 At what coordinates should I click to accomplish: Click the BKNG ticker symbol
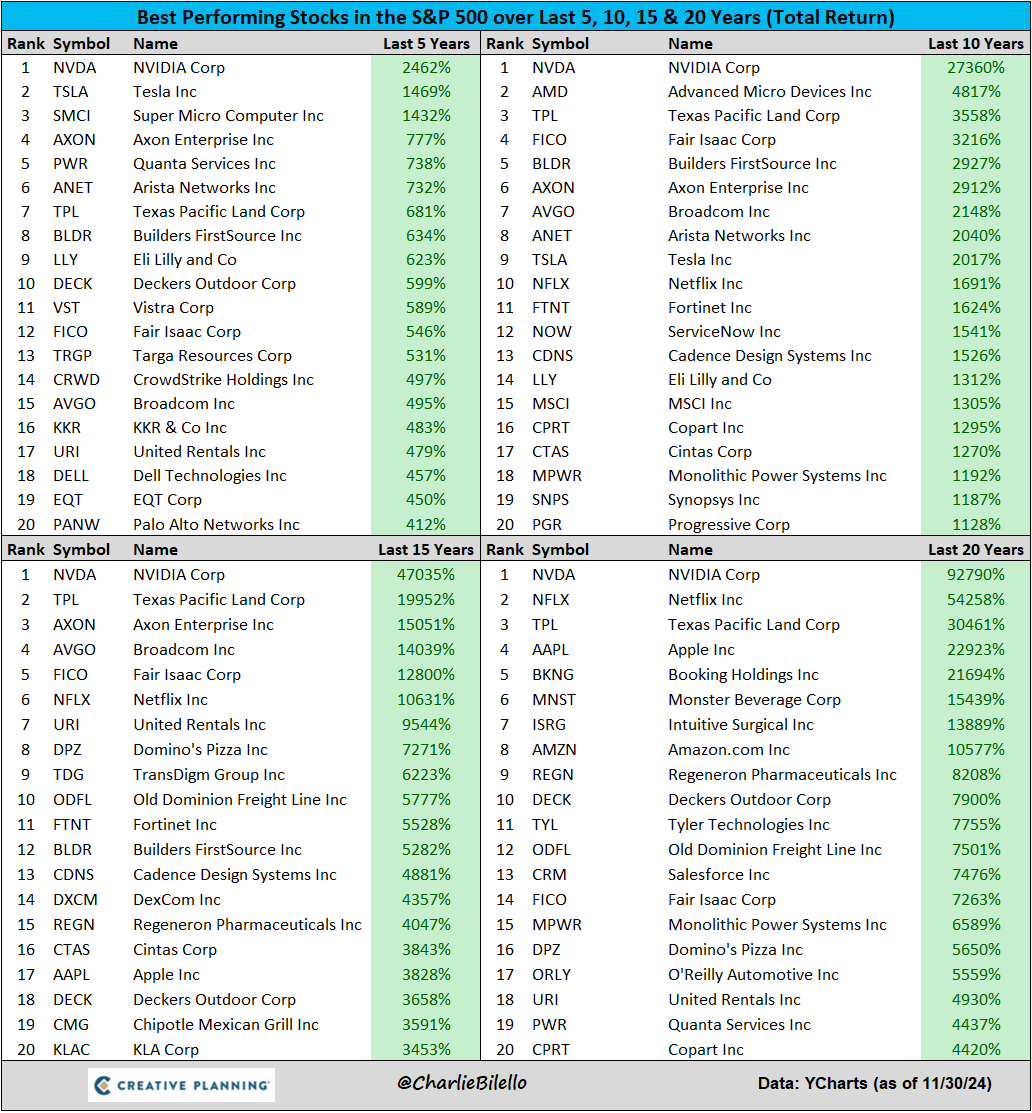point(553,674)
